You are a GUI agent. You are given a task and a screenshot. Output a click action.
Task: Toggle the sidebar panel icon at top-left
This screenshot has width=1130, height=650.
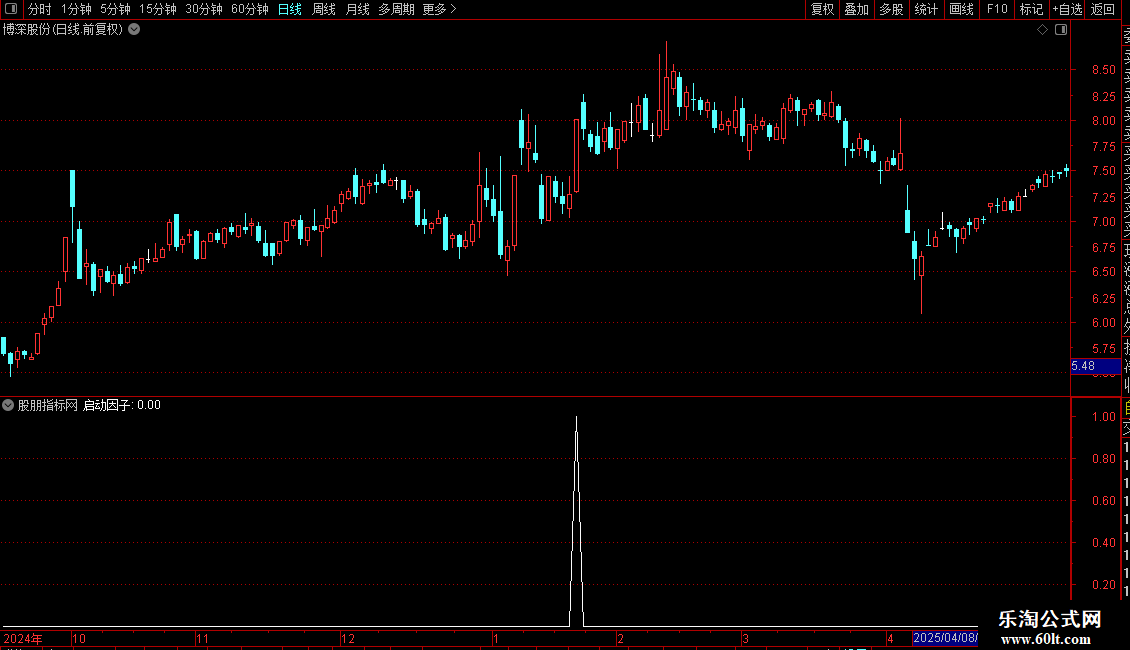(11, 9)
